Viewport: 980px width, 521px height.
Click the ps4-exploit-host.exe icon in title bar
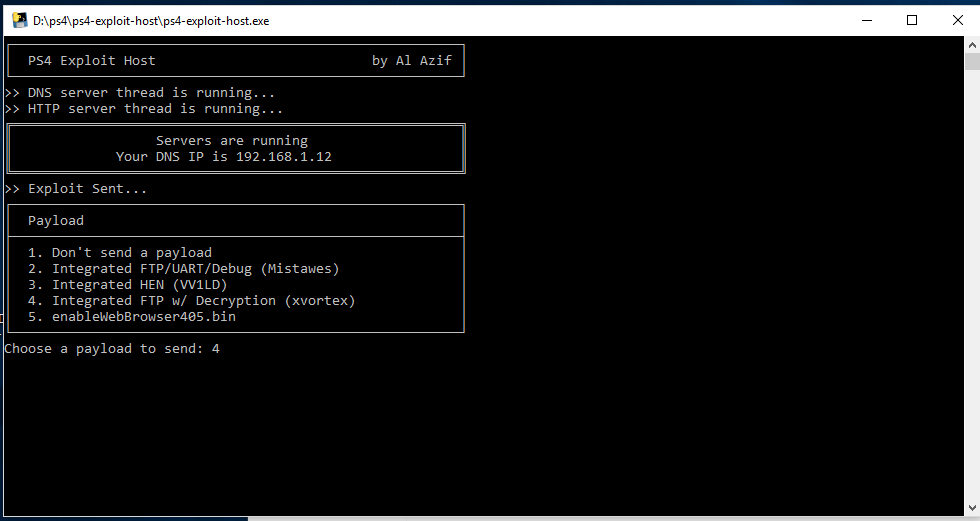point(19,20)
